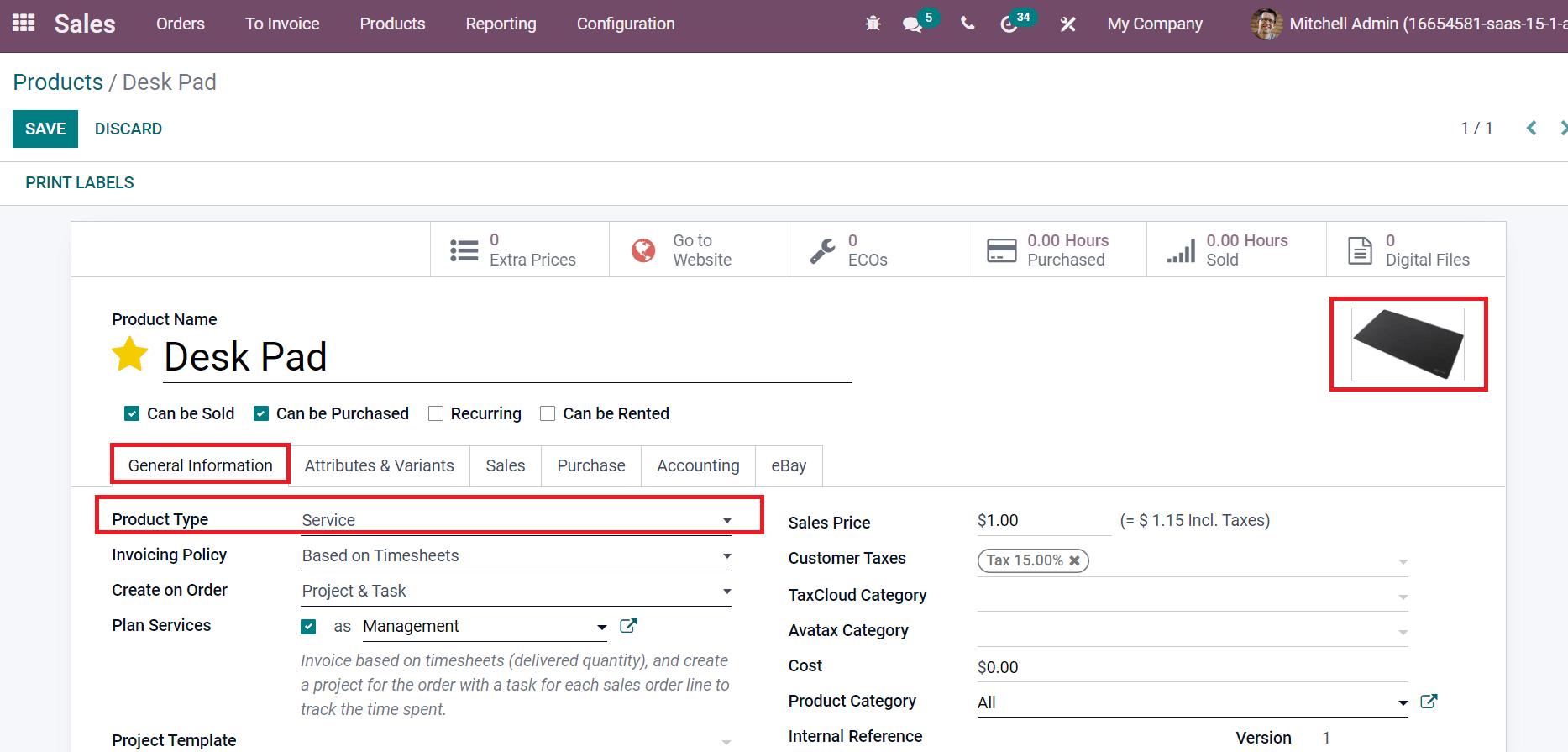The width and height of the screenshot is (1568, 752).
Task: Open the TaxCloud Category dropdown
Action: pyautogui.click(x=1193, y=596)
